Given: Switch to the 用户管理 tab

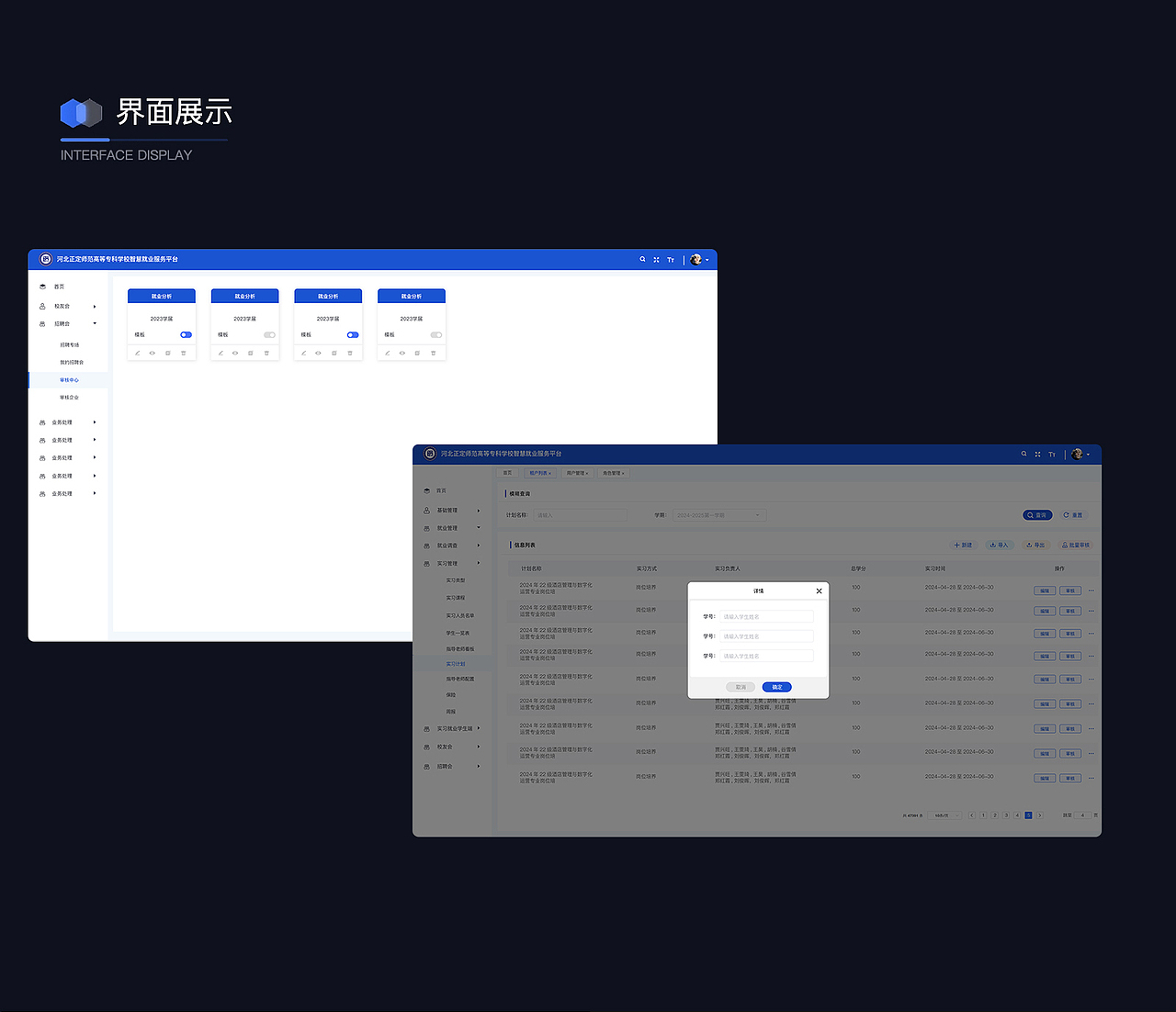Looking at the screenshot, I should pyautogui.click(x=577, y=473).
